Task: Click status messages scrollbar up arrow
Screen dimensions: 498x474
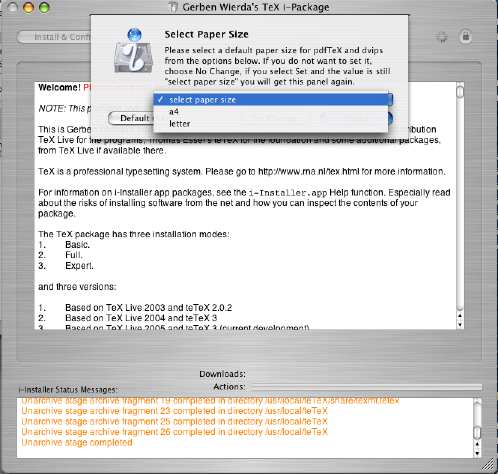Action: [x=477, y=444]
